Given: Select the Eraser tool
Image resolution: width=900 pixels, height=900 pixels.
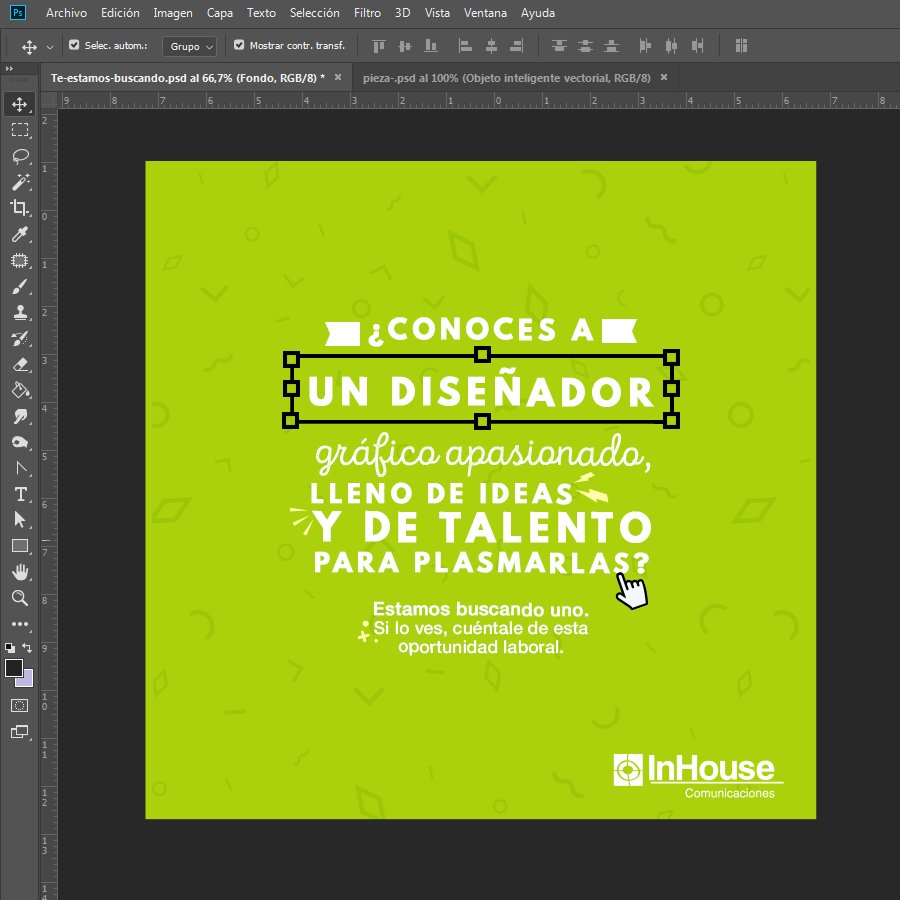Looking at the screenshot, I should pos(20,364).
